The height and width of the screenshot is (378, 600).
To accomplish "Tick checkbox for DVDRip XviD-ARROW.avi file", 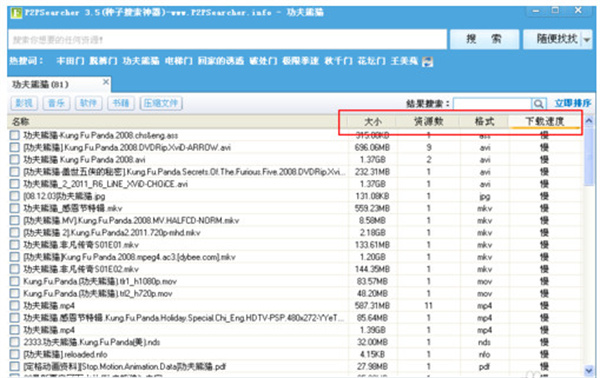I will pyautogui.click(x=15, y=147).
